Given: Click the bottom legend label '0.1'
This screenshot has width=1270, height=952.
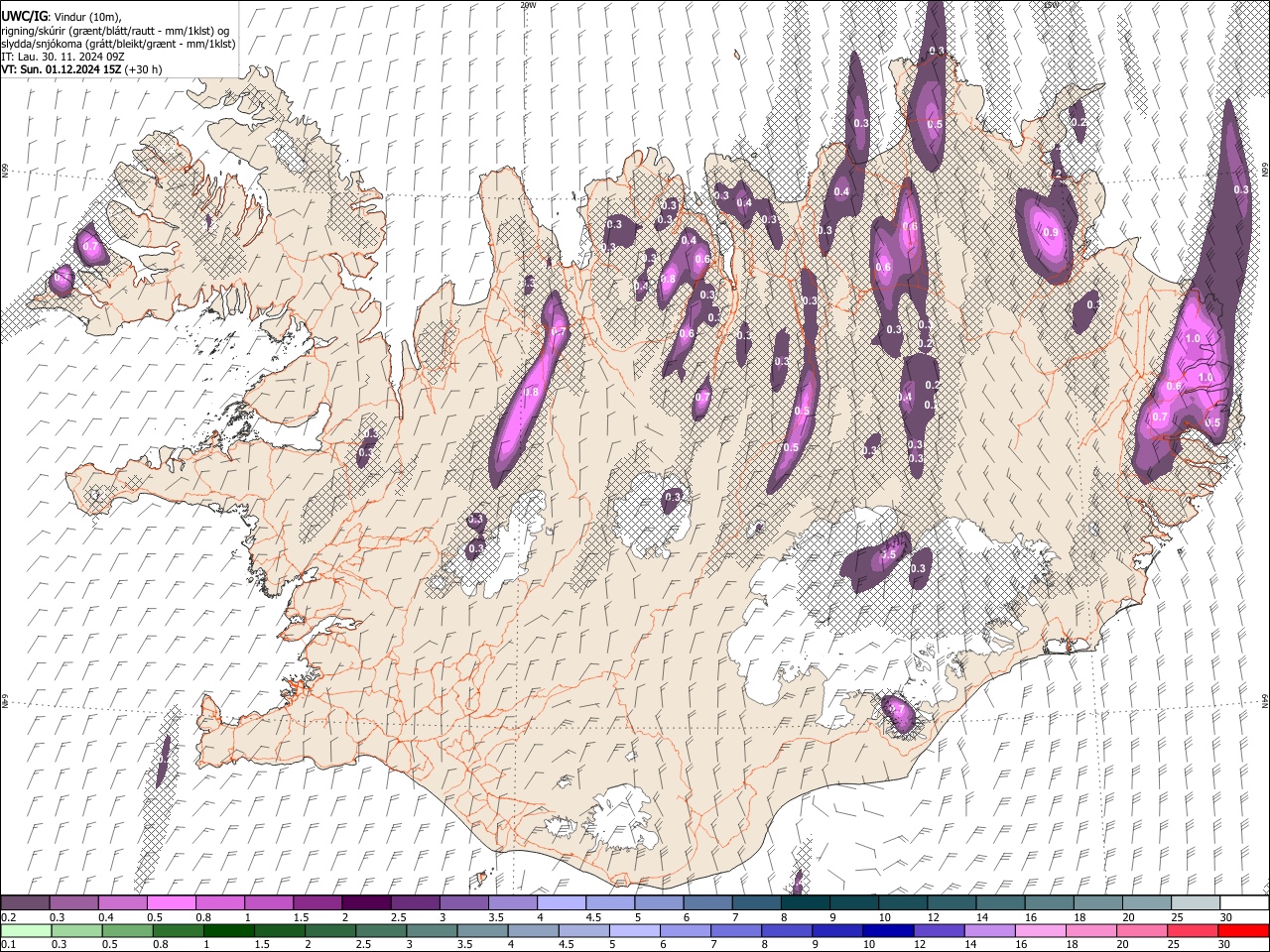Looking at the screenshot, I should (8, 945).
